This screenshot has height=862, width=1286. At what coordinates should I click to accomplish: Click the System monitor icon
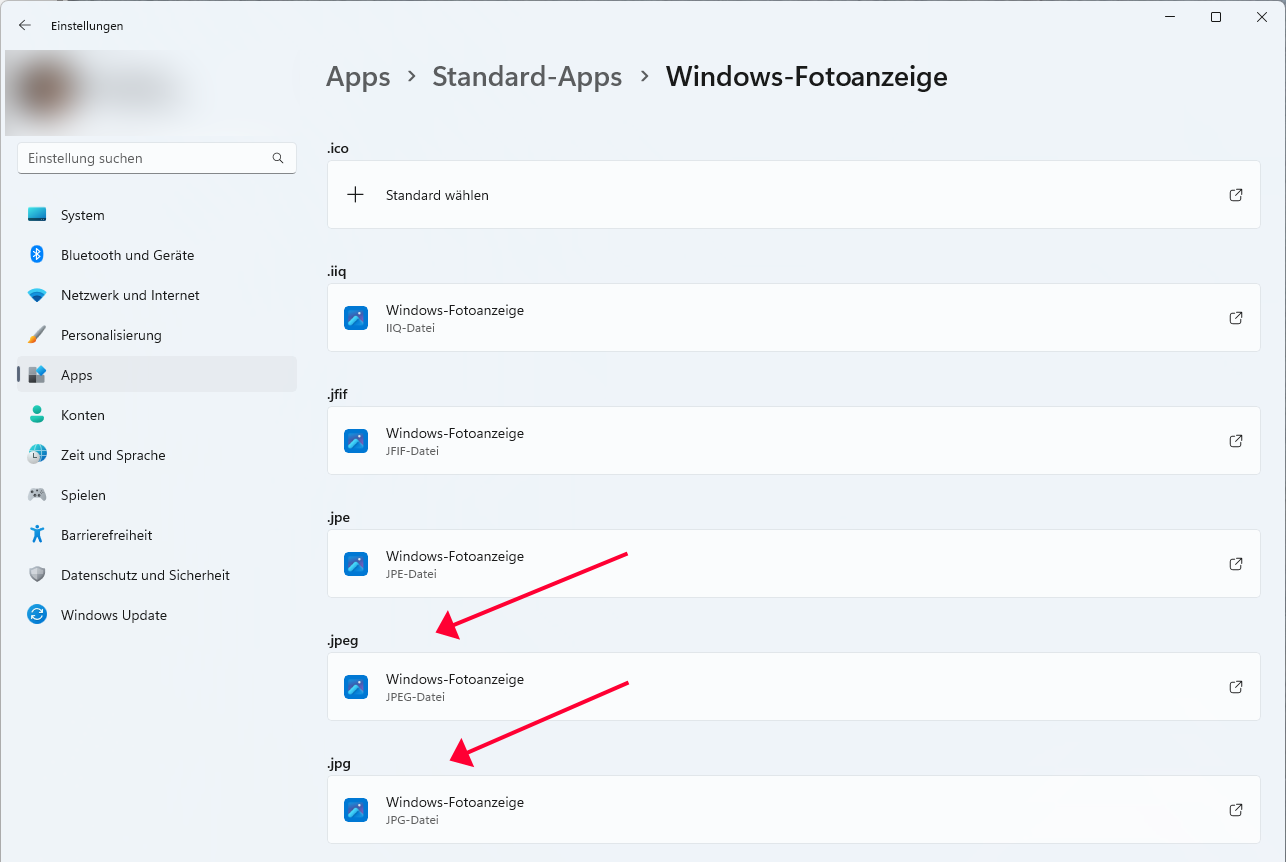[37, 215]
